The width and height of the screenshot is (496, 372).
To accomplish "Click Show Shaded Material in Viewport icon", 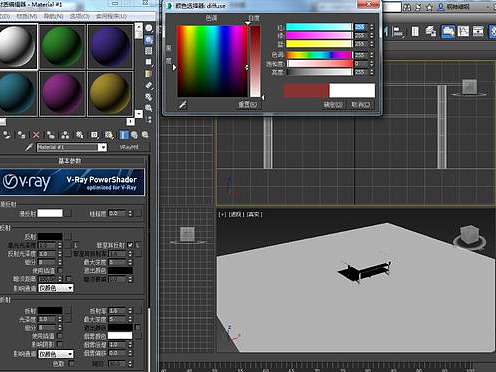I will [x=109, y=135].
